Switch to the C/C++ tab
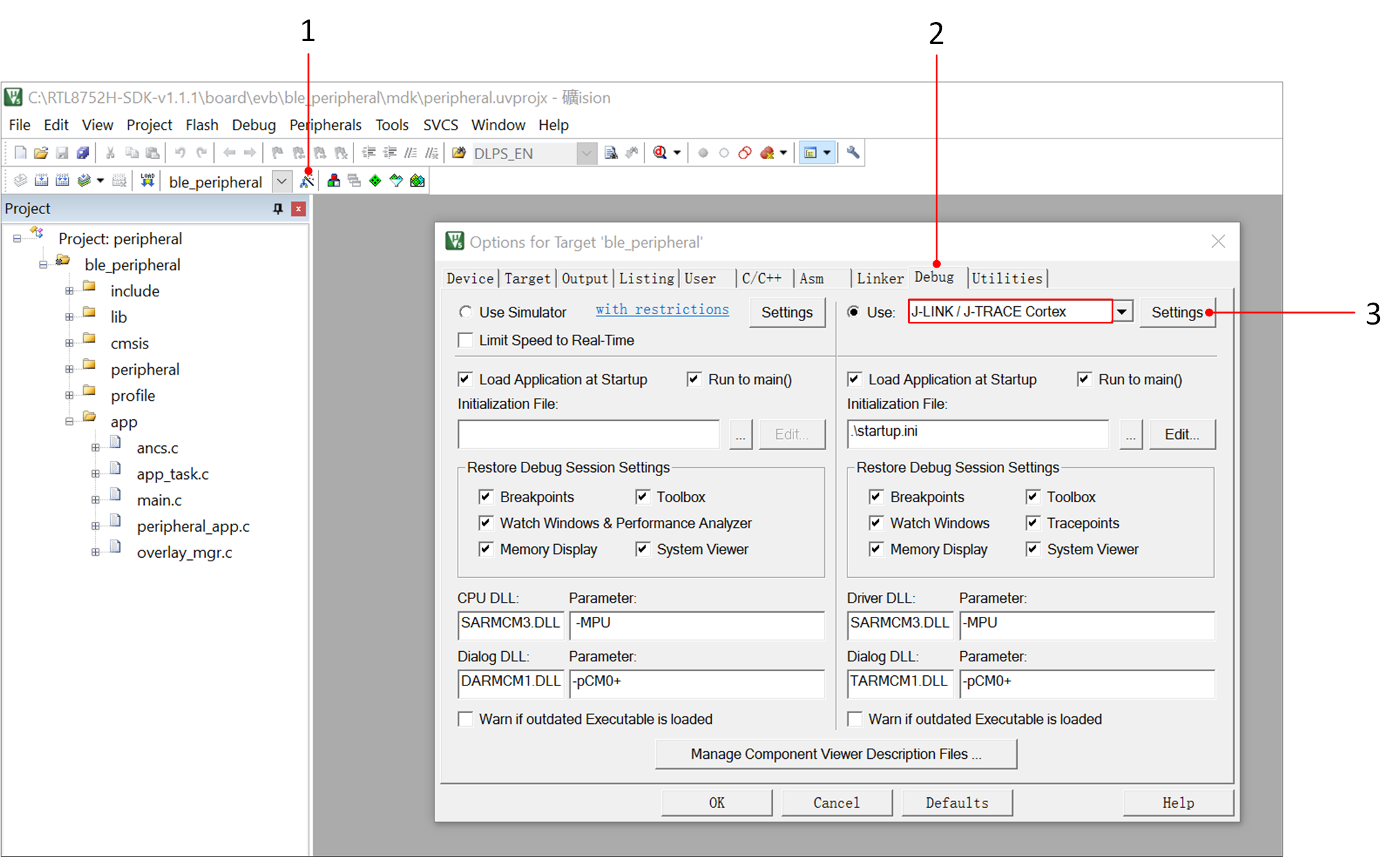The height and width of the screenshot is (857, 1400). tap(762, 279)
